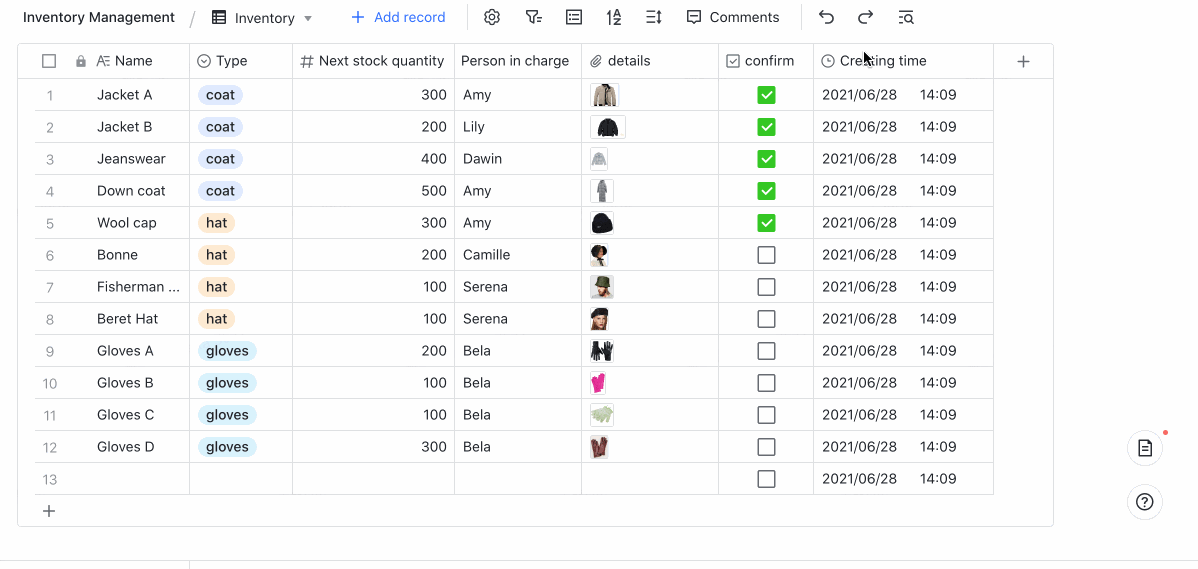This screenshot has width=1198, height=569.
Task: Open the settings gear in toolbar
Action: [492, 17]
